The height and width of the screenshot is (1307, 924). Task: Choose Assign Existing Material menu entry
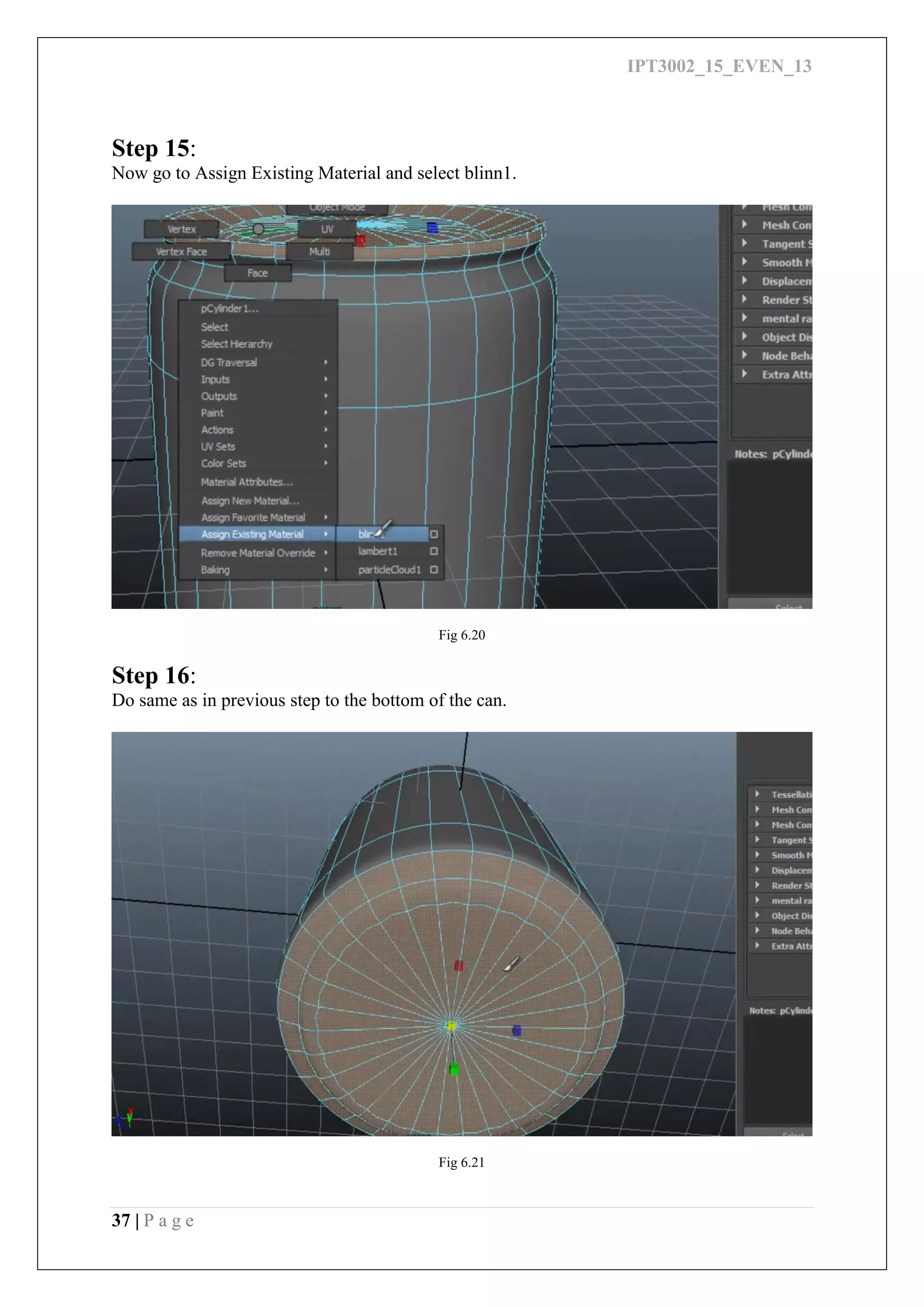[x=252, y=534]
